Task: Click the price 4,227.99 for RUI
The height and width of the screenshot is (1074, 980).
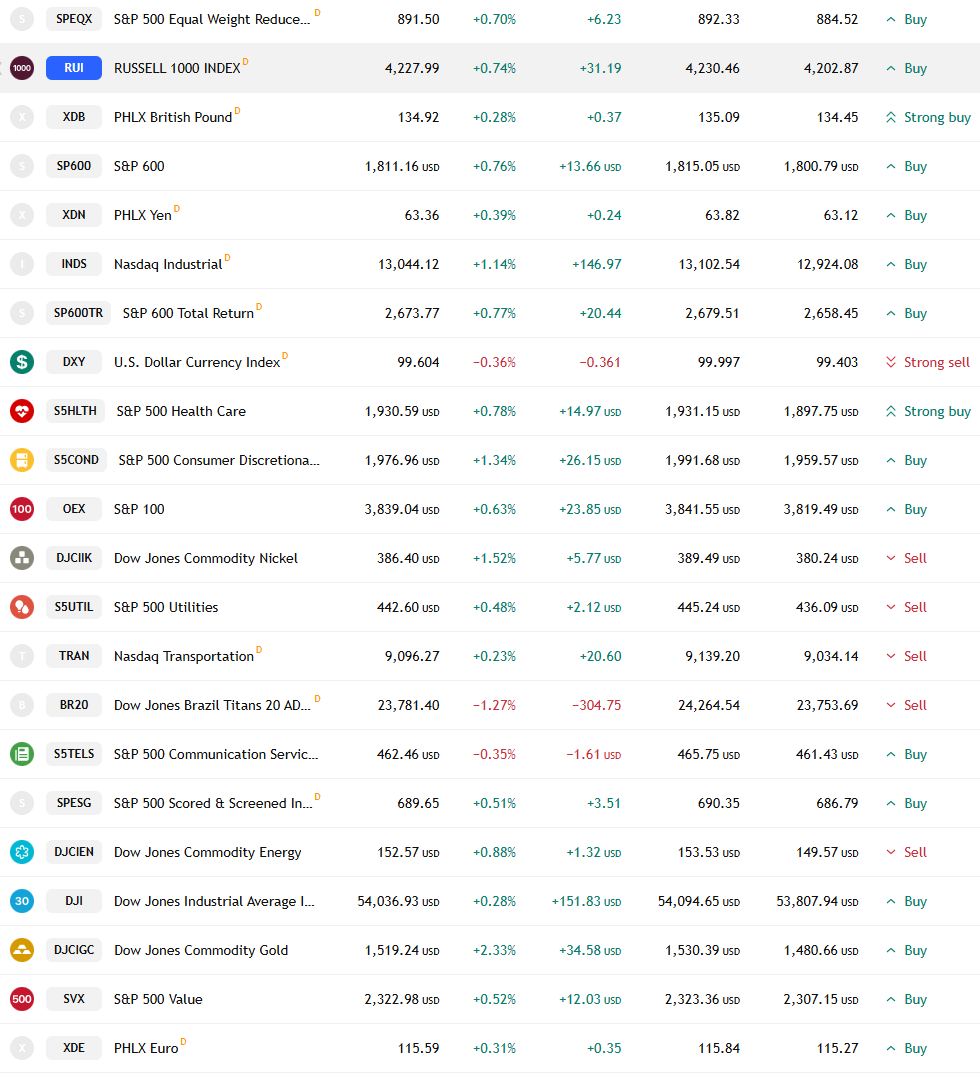Action: coord(412,68)
